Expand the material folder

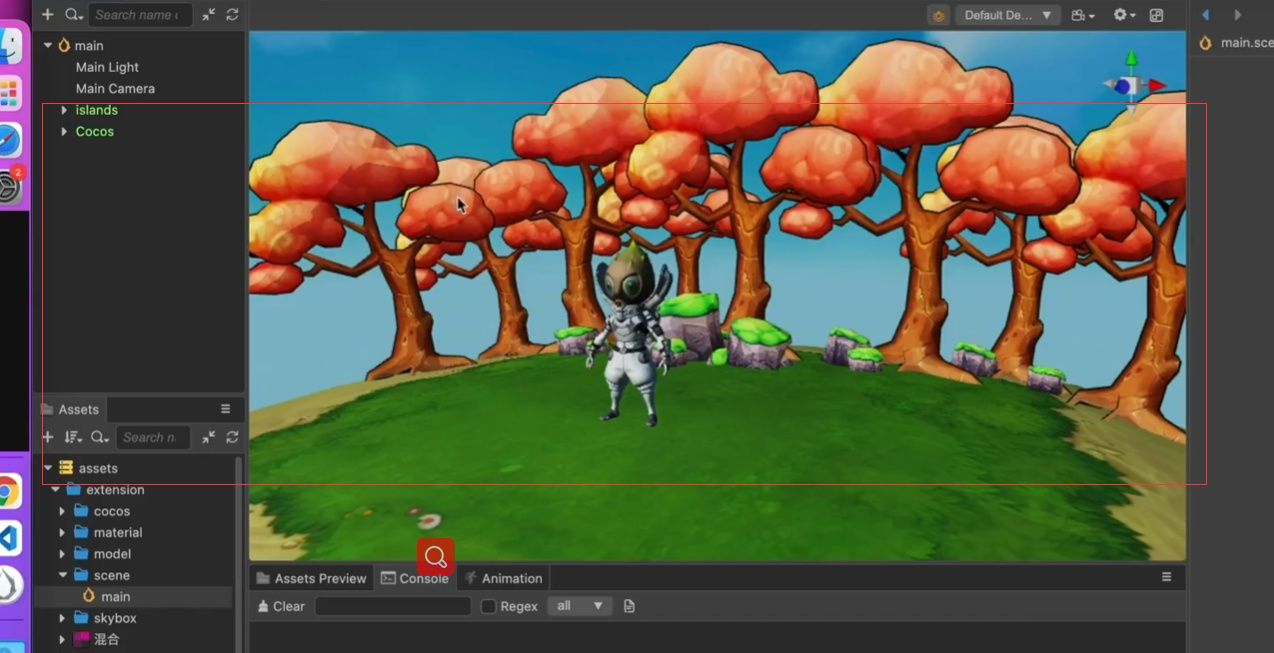click(63, 532)
